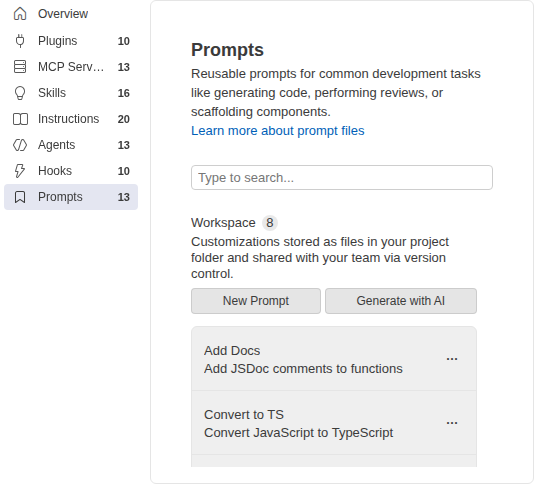Go to the Hooks section

pyautogui.click(x=71, y=171)
